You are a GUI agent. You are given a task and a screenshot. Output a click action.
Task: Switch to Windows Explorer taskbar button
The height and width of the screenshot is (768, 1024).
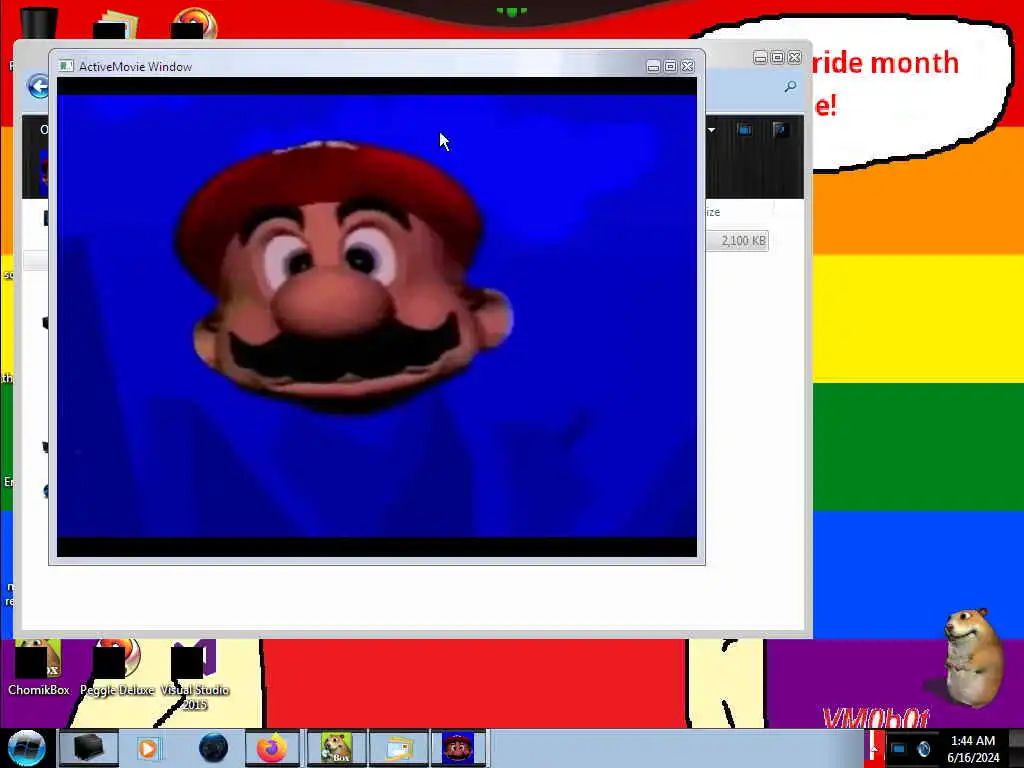399,748
